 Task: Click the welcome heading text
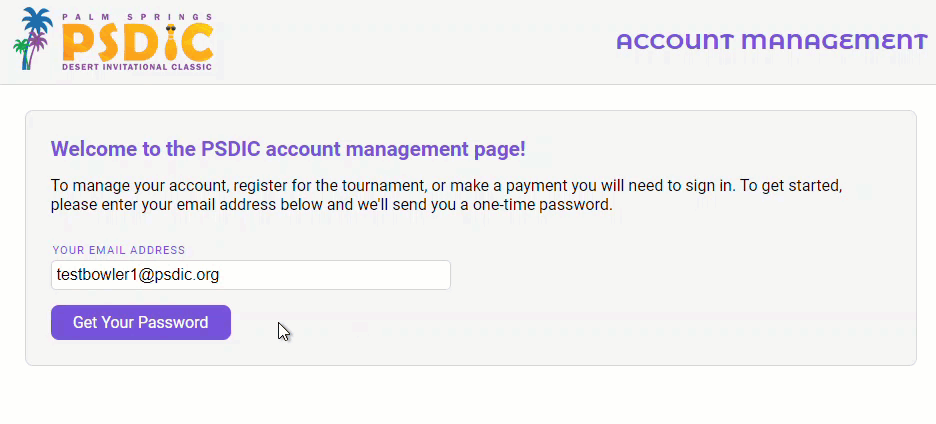(x=288, y=149)
